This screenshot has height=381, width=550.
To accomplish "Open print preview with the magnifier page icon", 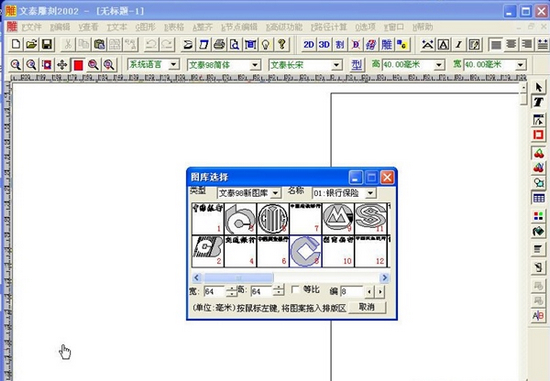I will [x=235, y=44].
